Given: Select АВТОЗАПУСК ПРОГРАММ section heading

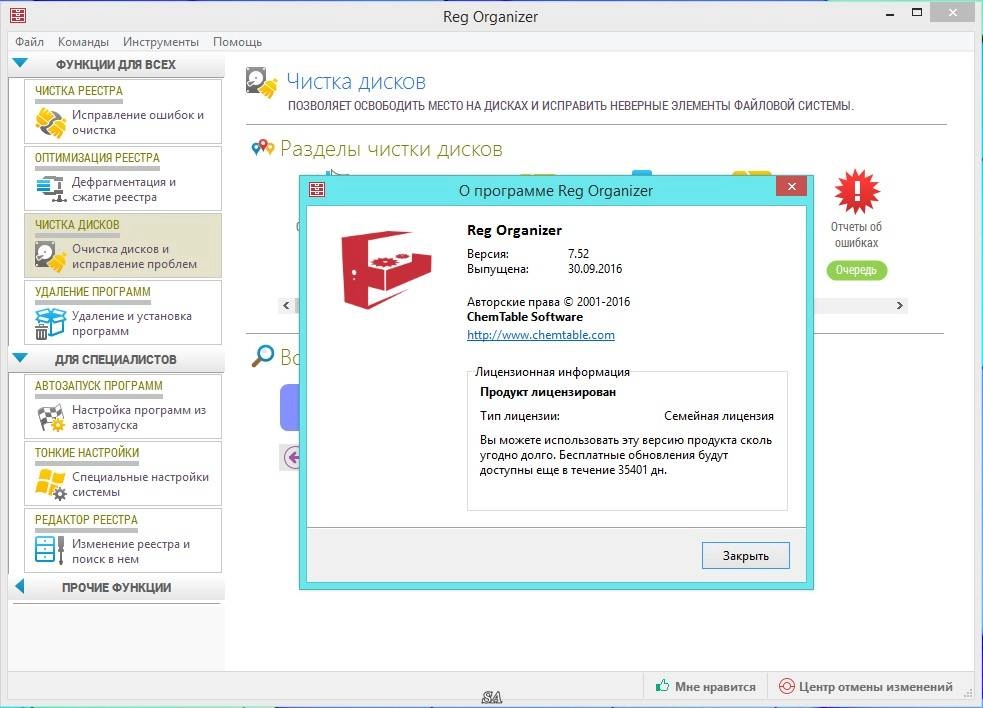Looking at the screenshot, I should 98,386.
